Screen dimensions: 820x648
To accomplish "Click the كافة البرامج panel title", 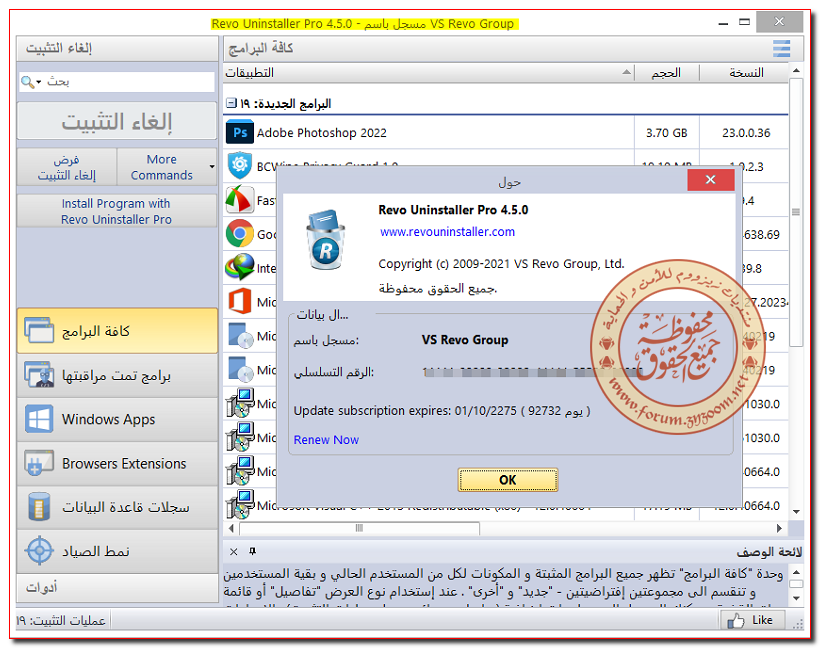I will (261, 48).
